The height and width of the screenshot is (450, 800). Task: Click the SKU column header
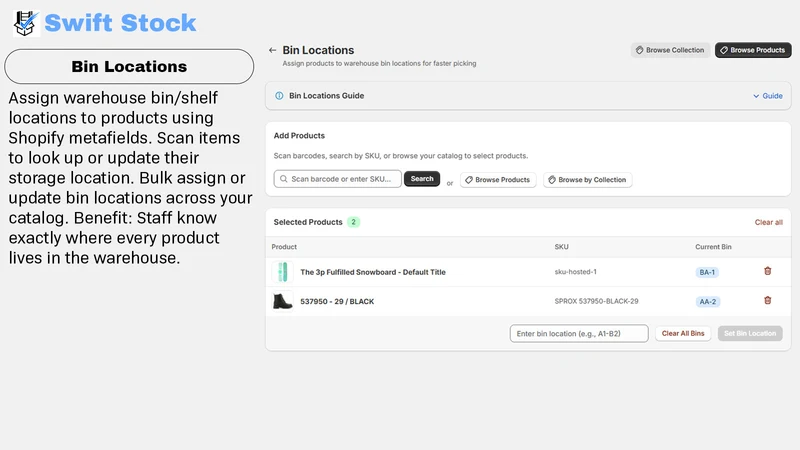tap(561, 247)
